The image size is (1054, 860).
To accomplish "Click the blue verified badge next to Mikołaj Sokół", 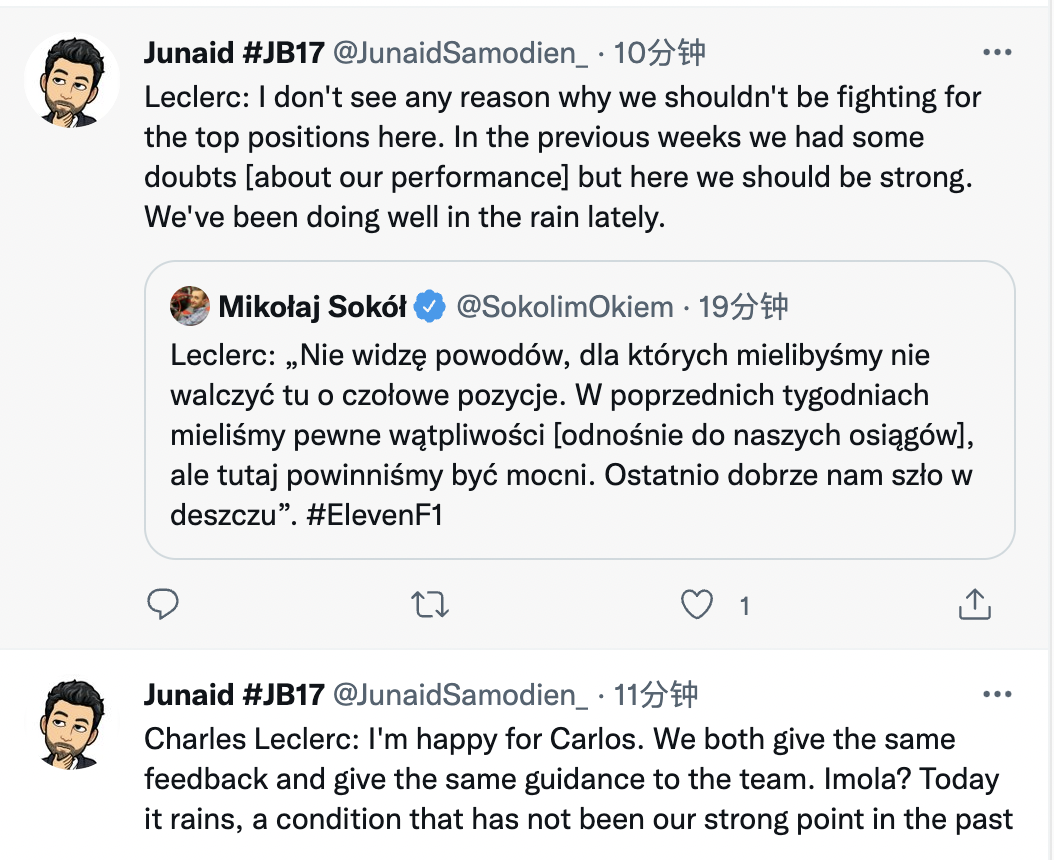I will (430, 307).
